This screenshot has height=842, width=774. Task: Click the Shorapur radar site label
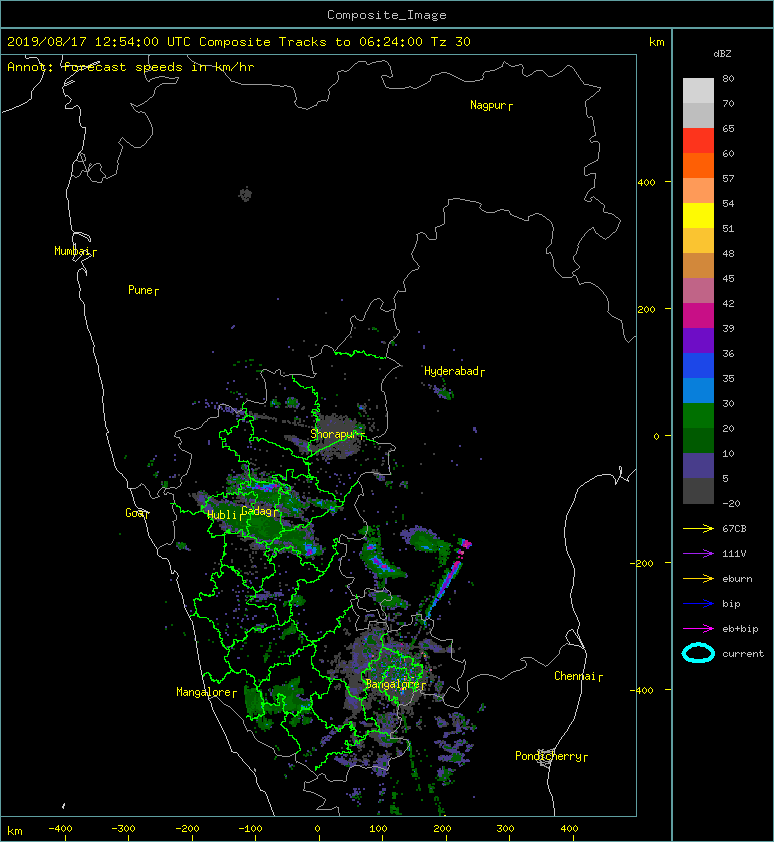(334, 434)
